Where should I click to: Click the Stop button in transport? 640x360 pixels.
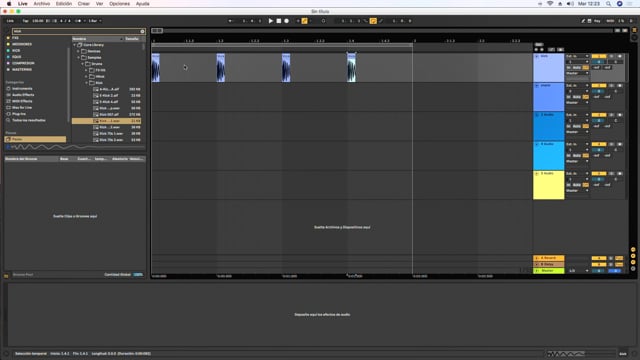tap(279, 21)
